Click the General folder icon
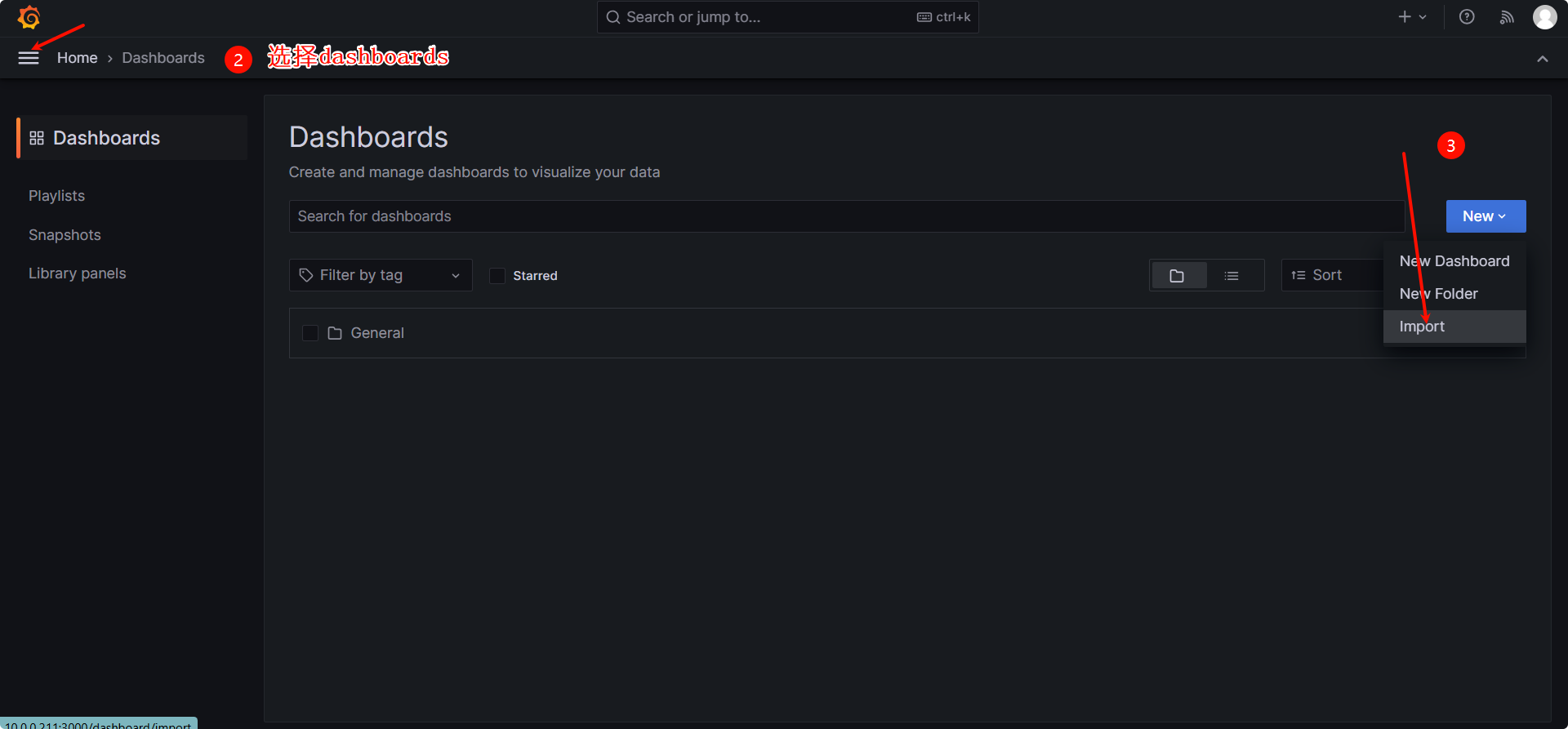This screenshot has width=1568, height=729. pos(335,333)
